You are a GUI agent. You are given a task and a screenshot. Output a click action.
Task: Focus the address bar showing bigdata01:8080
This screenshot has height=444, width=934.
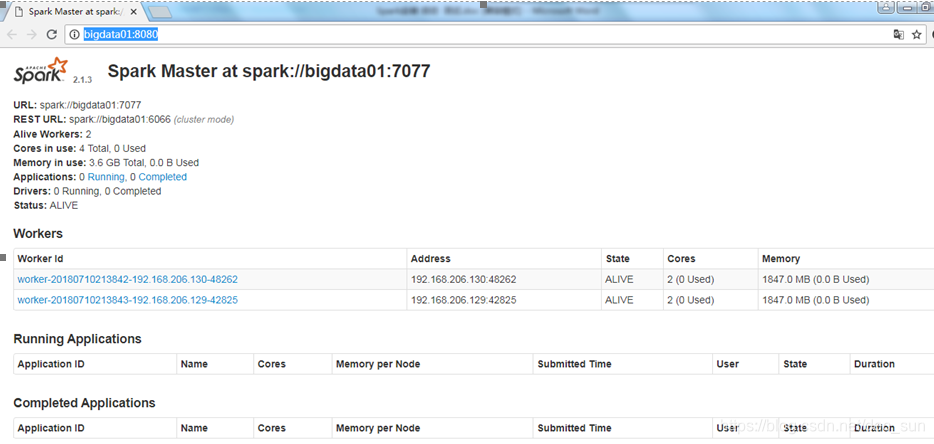(x=477, y=35)
